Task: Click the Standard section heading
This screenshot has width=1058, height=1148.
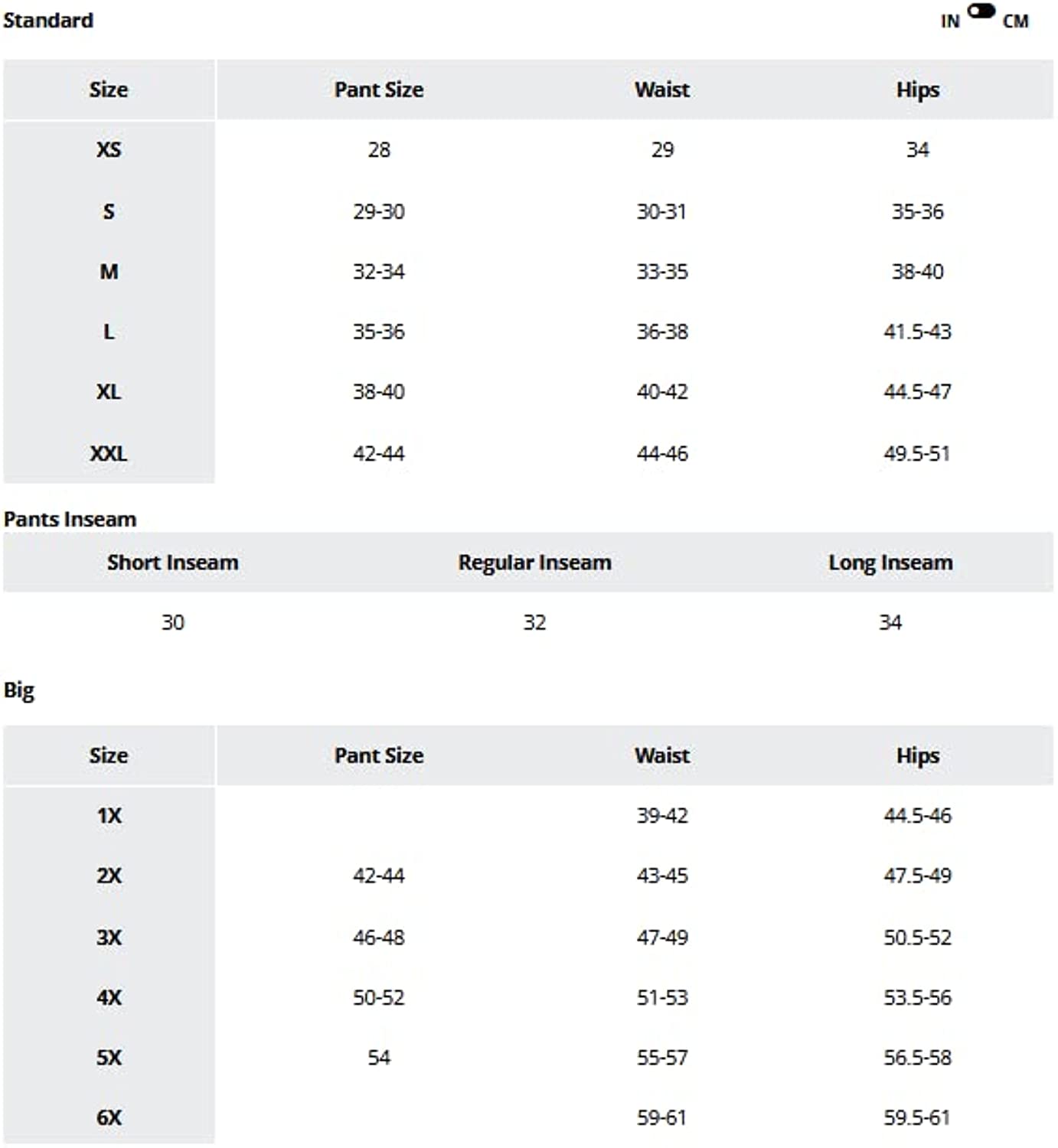Action: pos(48,20)
